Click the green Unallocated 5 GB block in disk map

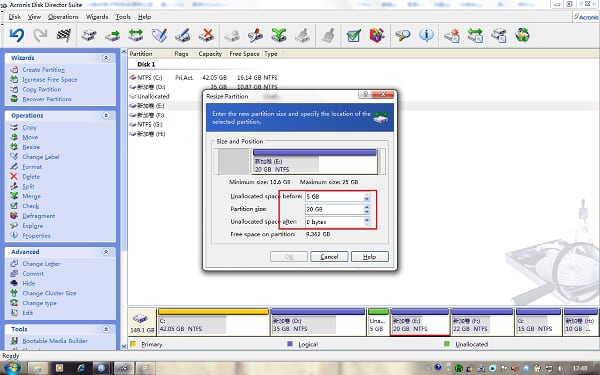(x=378, y=322)
